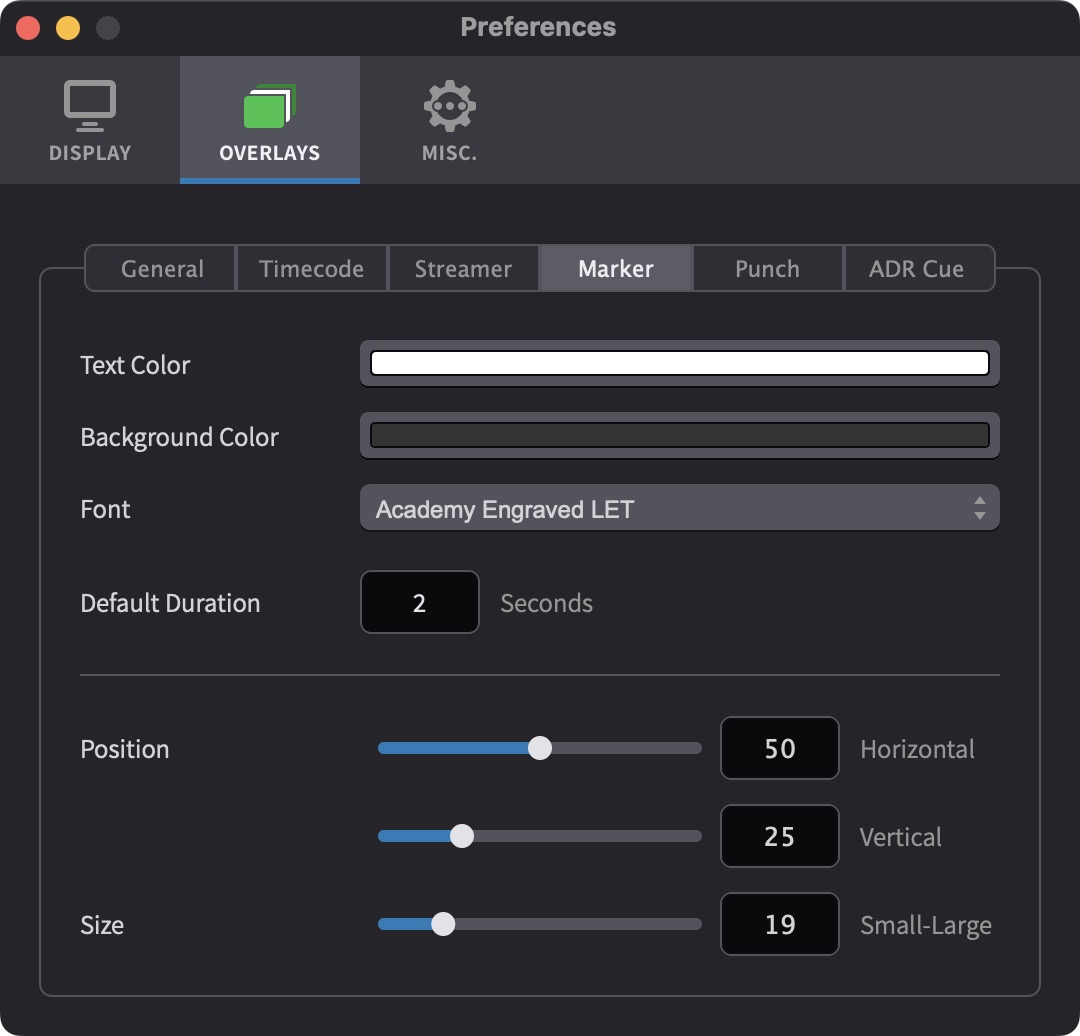The height and width of the screenshot is (1036, 1080).
Task: Click the Horizontal position slider handle
Action: click(x=540, y=748)
